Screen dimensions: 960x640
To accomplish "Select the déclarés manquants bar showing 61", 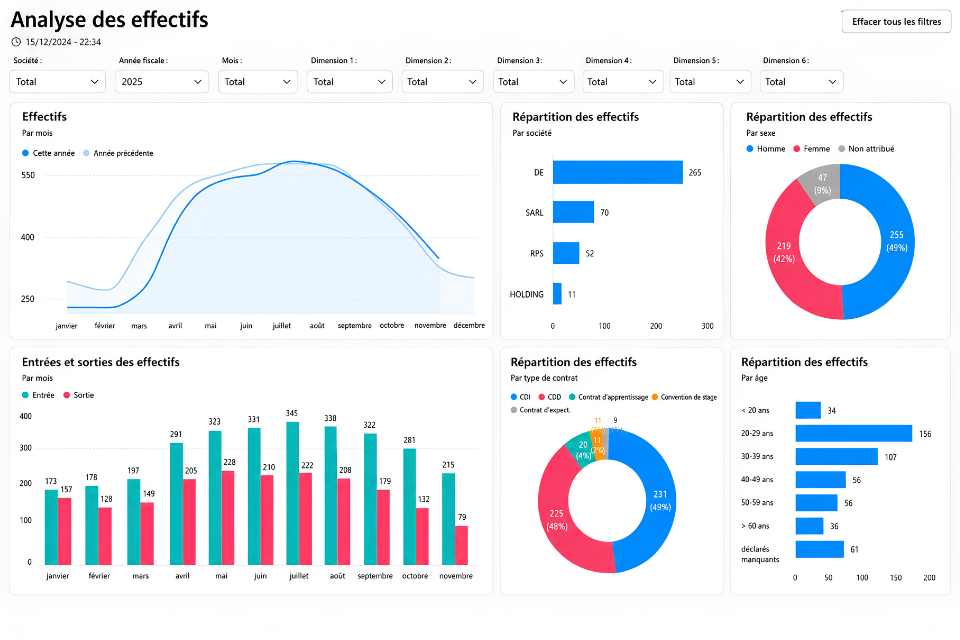I will click(x=820, y=549).
